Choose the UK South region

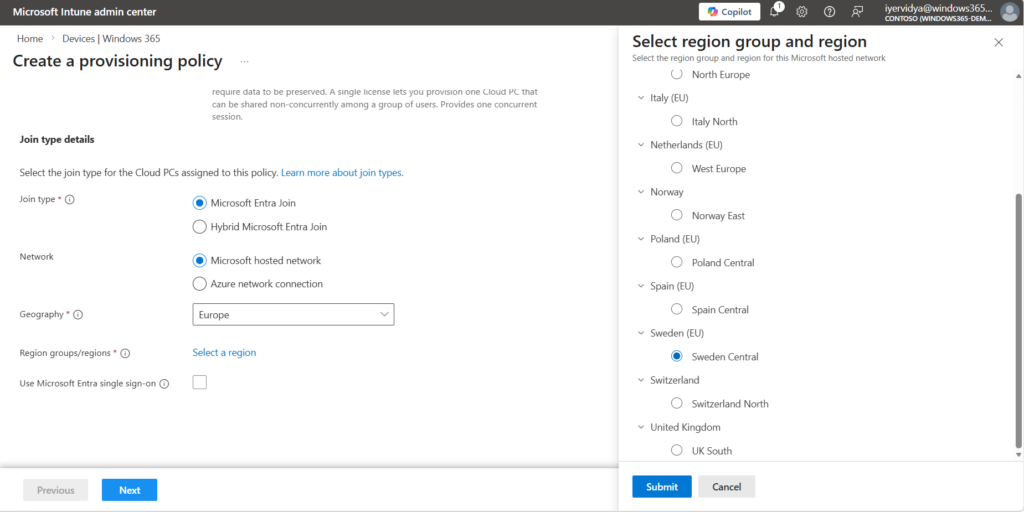pyautogui.click(x=677, y=451)
